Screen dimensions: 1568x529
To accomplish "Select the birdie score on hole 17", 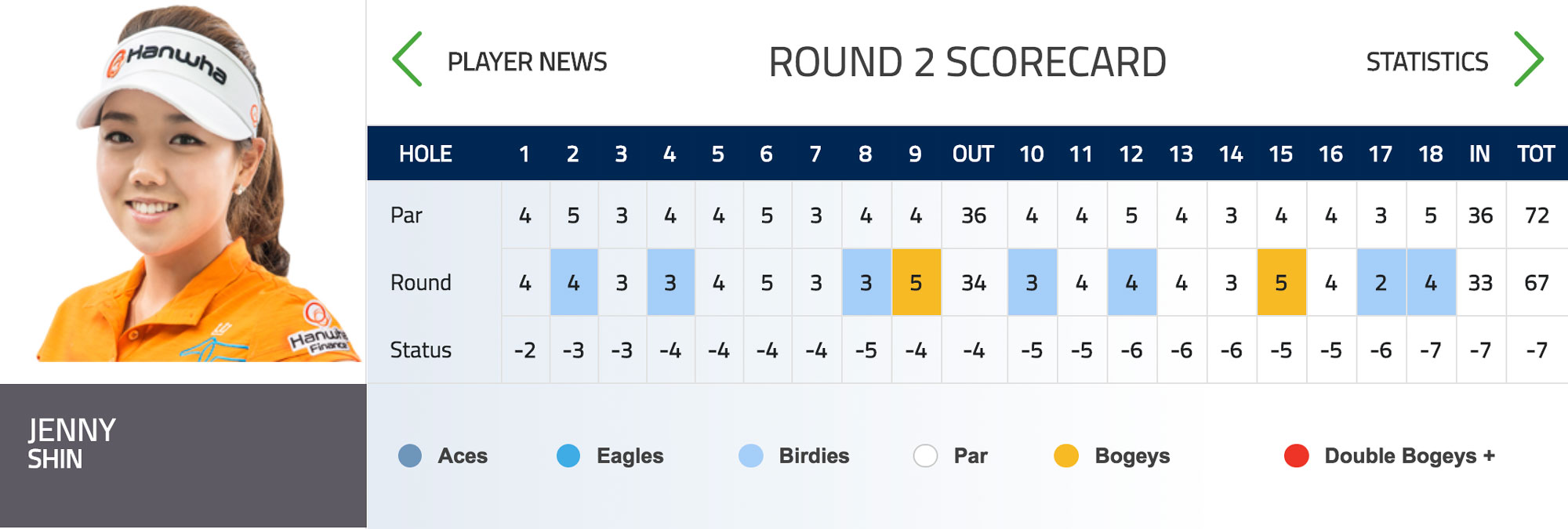I will point(1381,282).
